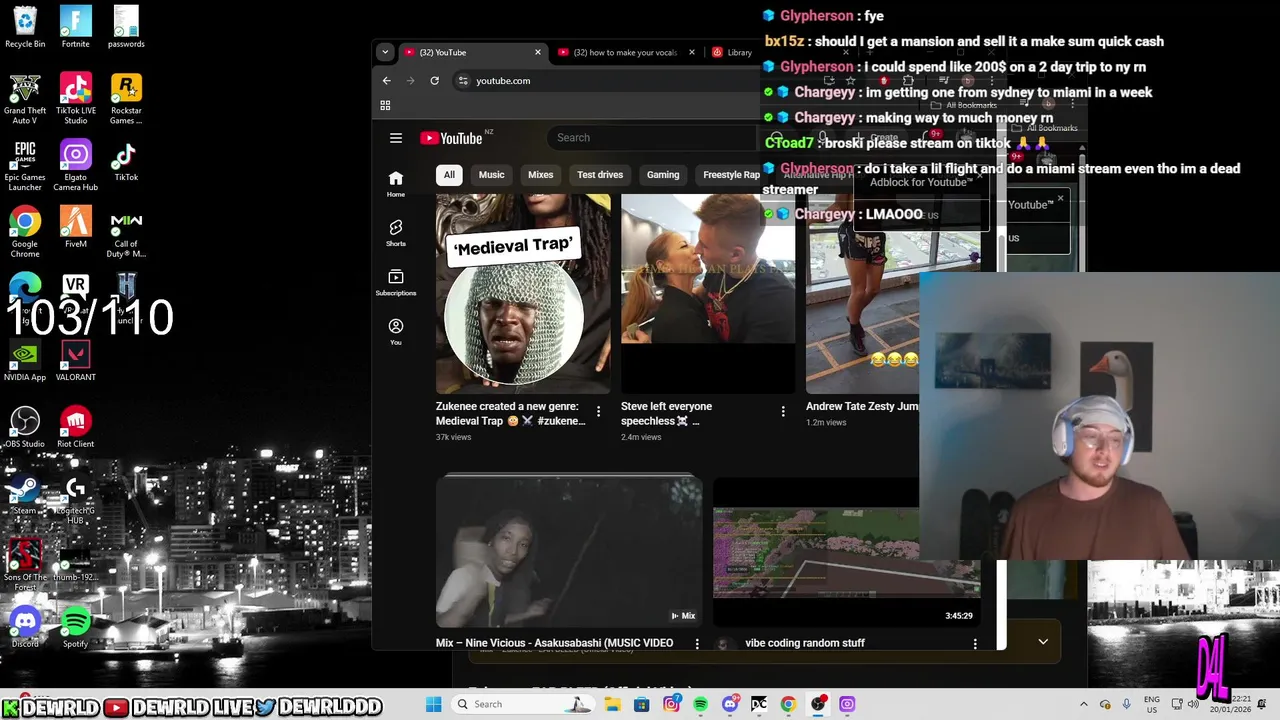
Task: Switch to the Library browser tab
Action: point(734,52)
